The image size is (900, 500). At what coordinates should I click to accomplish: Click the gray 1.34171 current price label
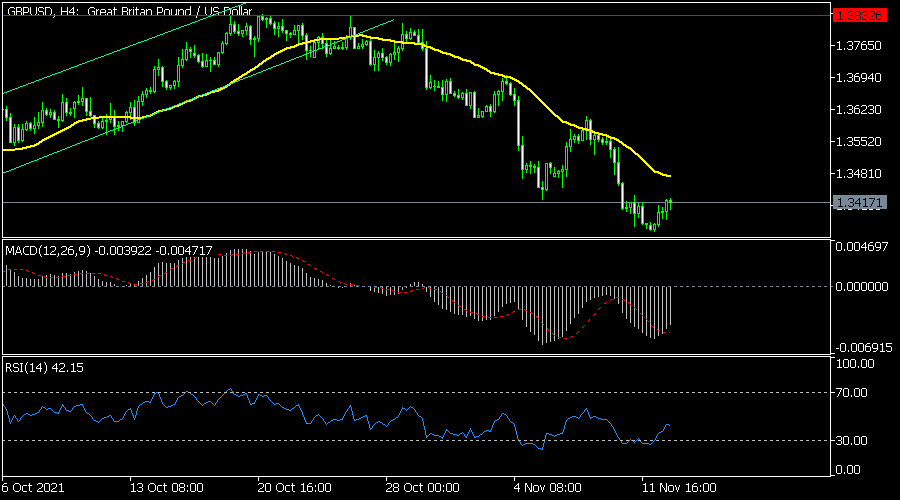859,203
